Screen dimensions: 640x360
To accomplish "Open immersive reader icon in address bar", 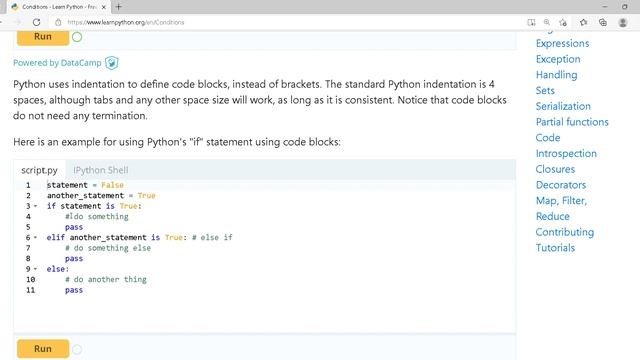I will (x=531, y=22).
